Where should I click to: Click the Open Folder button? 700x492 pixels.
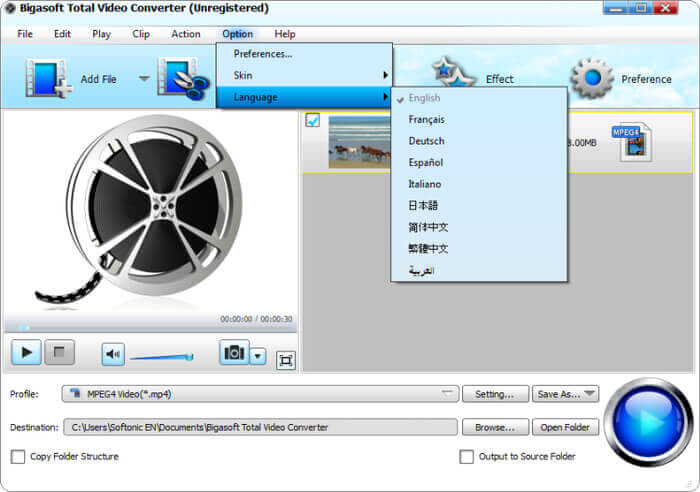point(565,427)
